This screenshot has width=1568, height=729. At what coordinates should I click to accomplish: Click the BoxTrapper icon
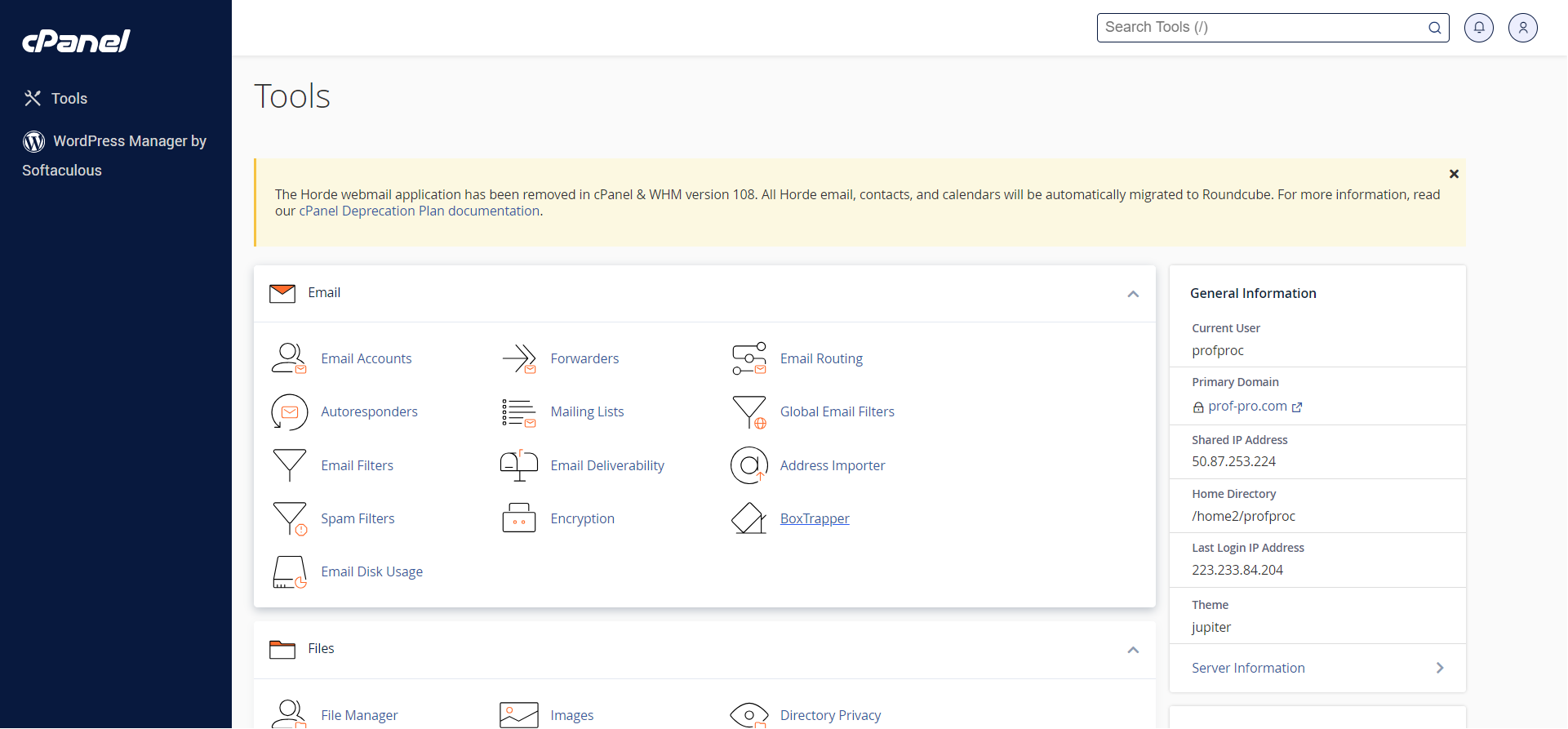coord(749,518)
